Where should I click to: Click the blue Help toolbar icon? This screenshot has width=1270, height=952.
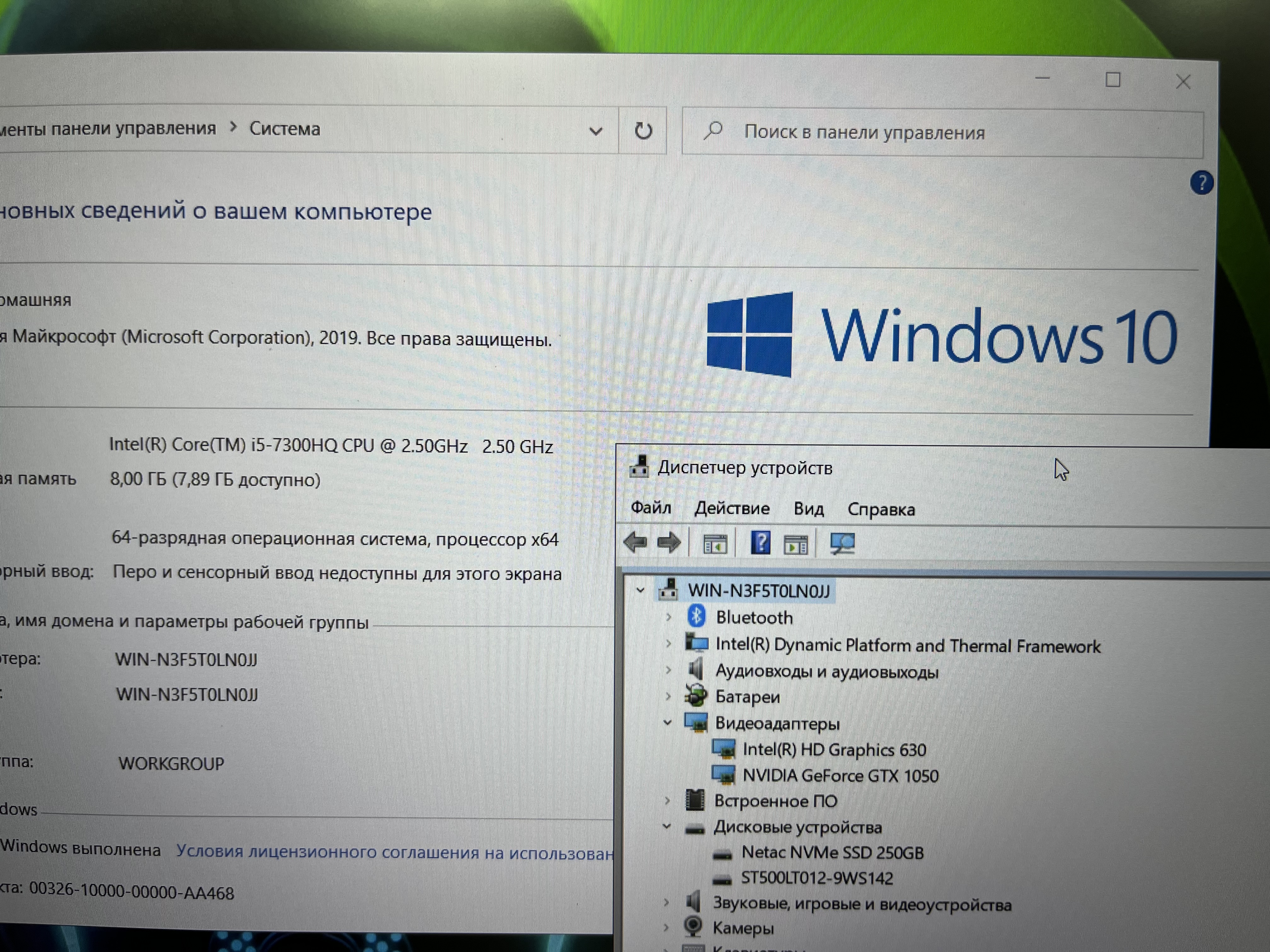click(x=761, y=542)
